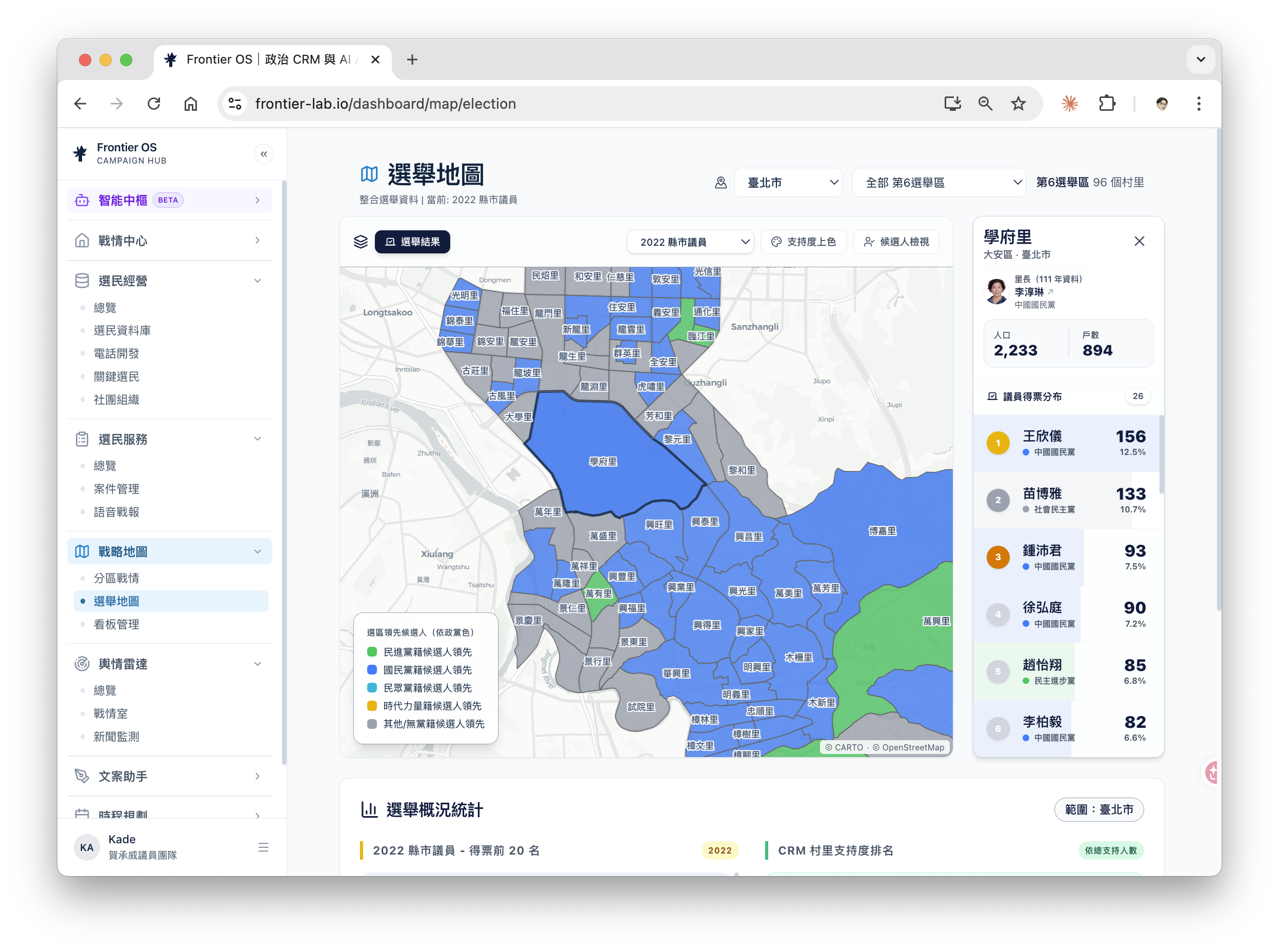Expand the 戰情中心 menu
Image resolution: width=1279 pixels, height=952 pixels.
click(170, 240)
